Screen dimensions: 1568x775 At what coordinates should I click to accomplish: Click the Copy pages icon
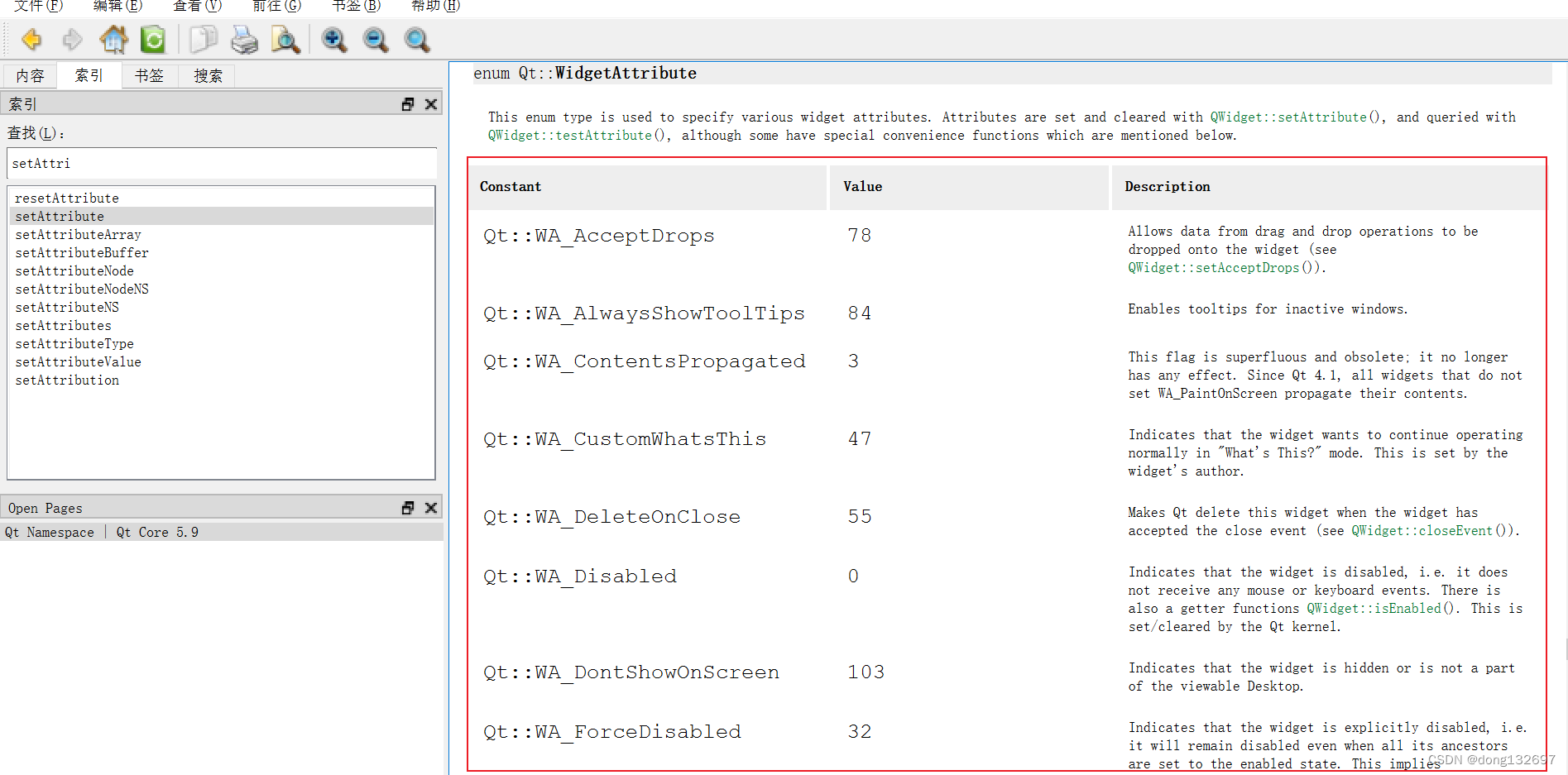click(x=203, y=39)
